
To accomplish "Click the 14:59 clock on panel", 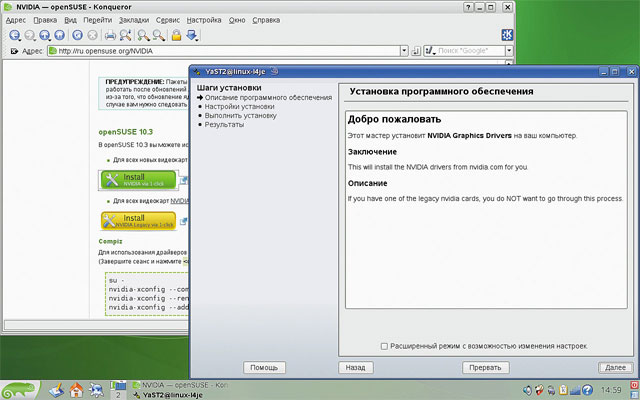I will 611,390.
